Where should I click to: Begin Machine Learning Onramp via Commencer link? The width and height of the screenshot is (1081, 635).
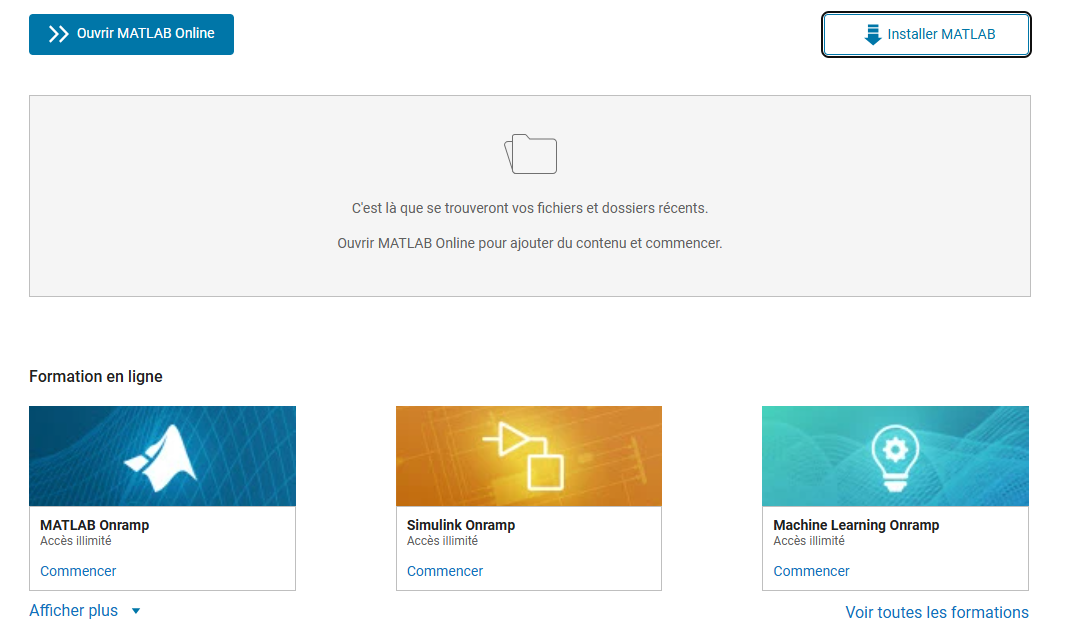pyautogui.click(x=811, y=571)
